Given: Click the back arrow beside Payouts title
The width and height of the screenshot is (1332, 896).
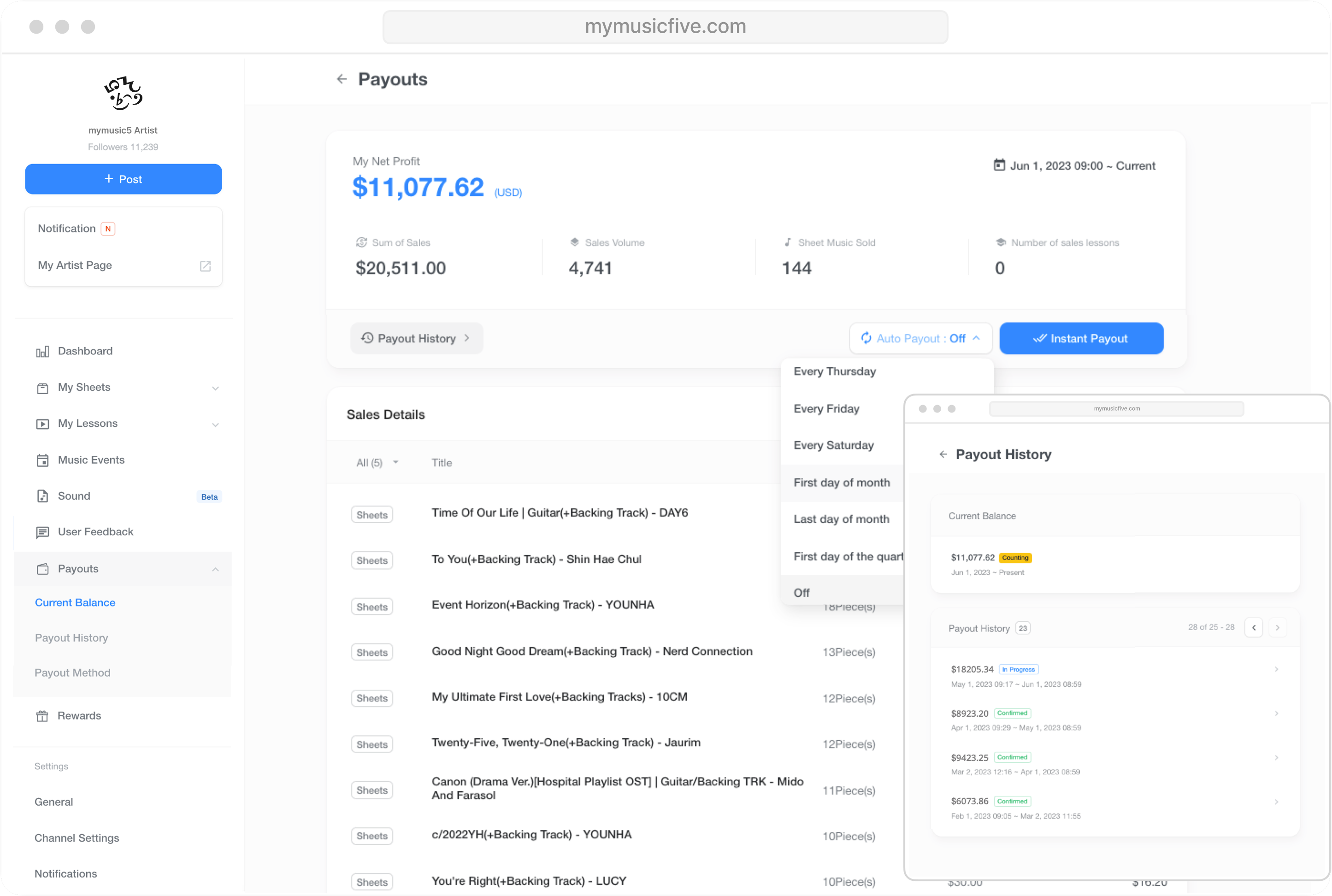Looking at the screenshot, I should pyautogui.click(x=342, y=79).
